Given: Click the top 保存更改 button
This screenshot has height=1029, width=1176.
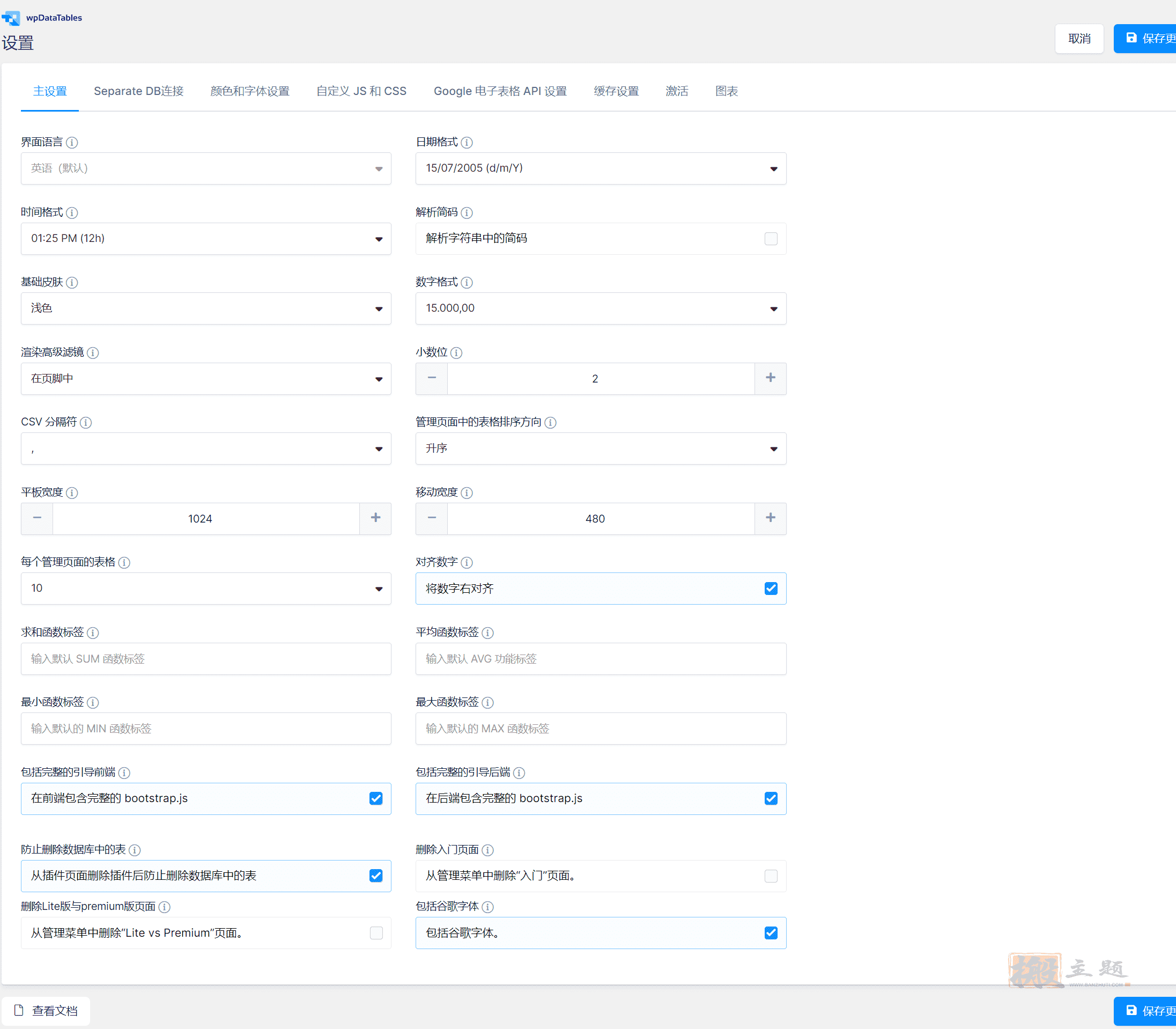Looking at the screenshot, I should point(1145,39).
